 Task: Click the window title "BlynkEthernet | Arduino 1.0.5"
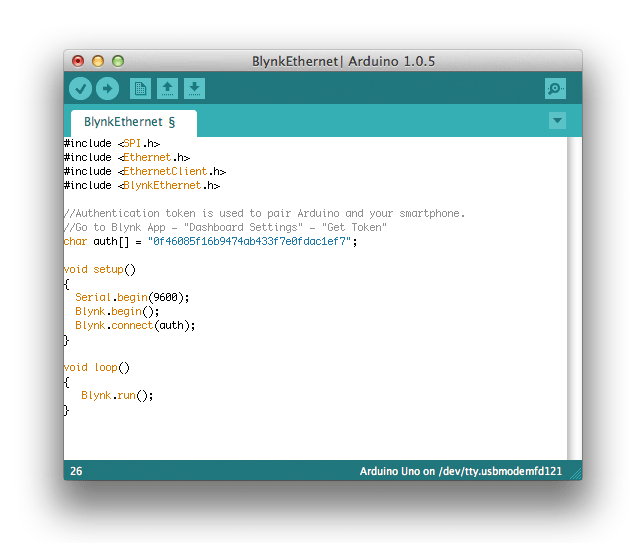343,61
